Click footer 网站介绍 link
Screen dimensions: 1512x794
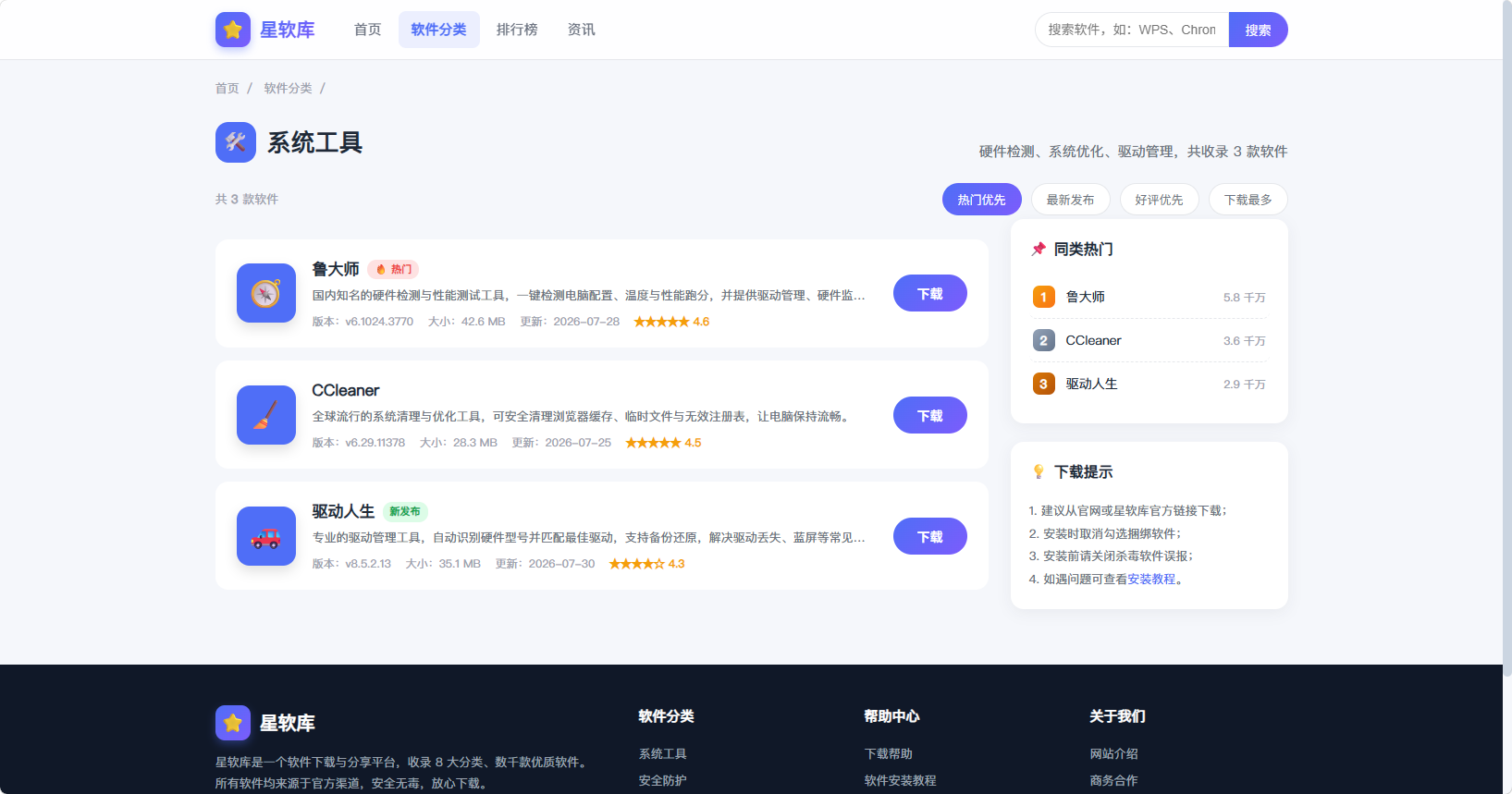(1114, 754)
